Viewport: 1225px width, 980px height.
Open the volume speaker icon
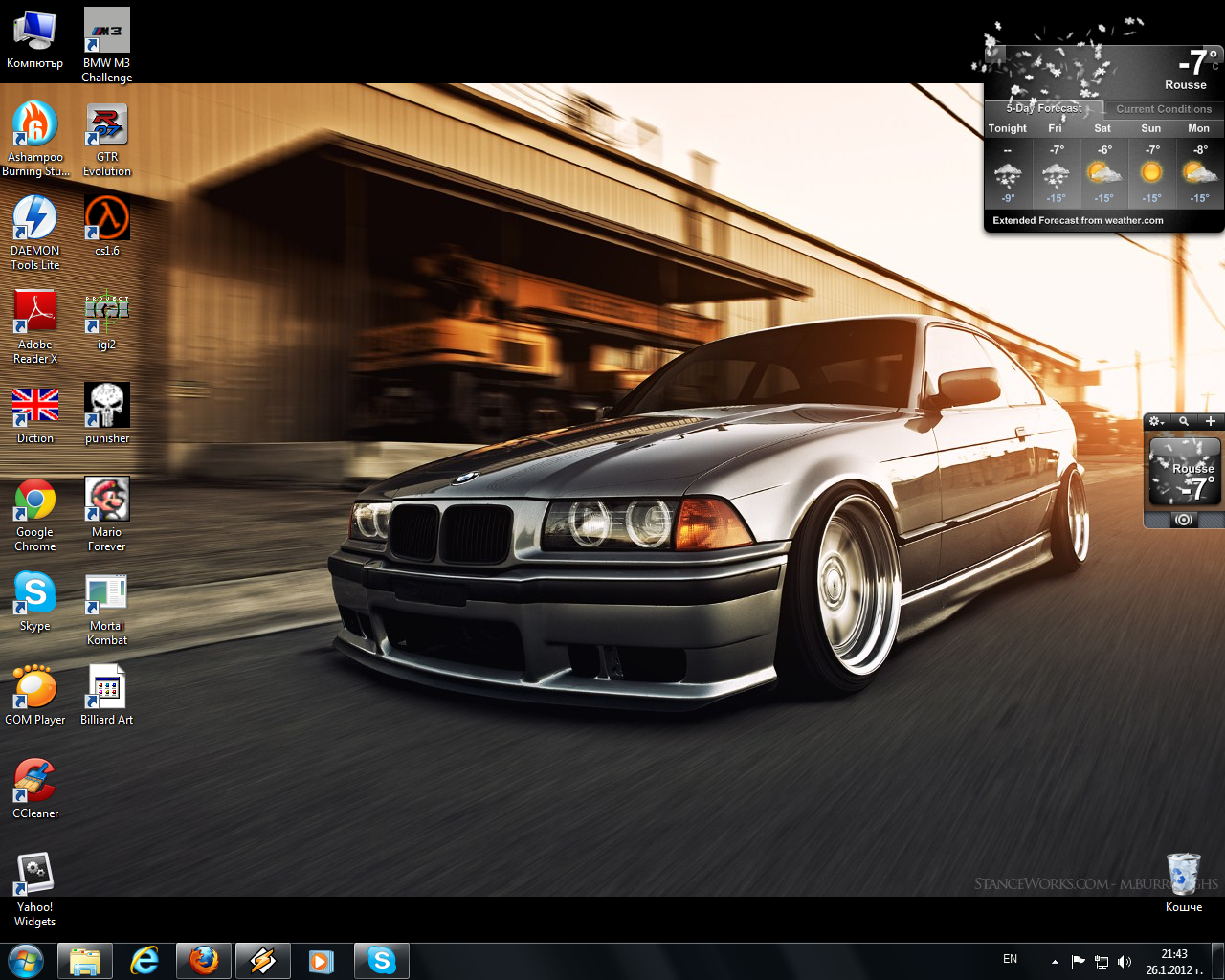(1125, 962)
